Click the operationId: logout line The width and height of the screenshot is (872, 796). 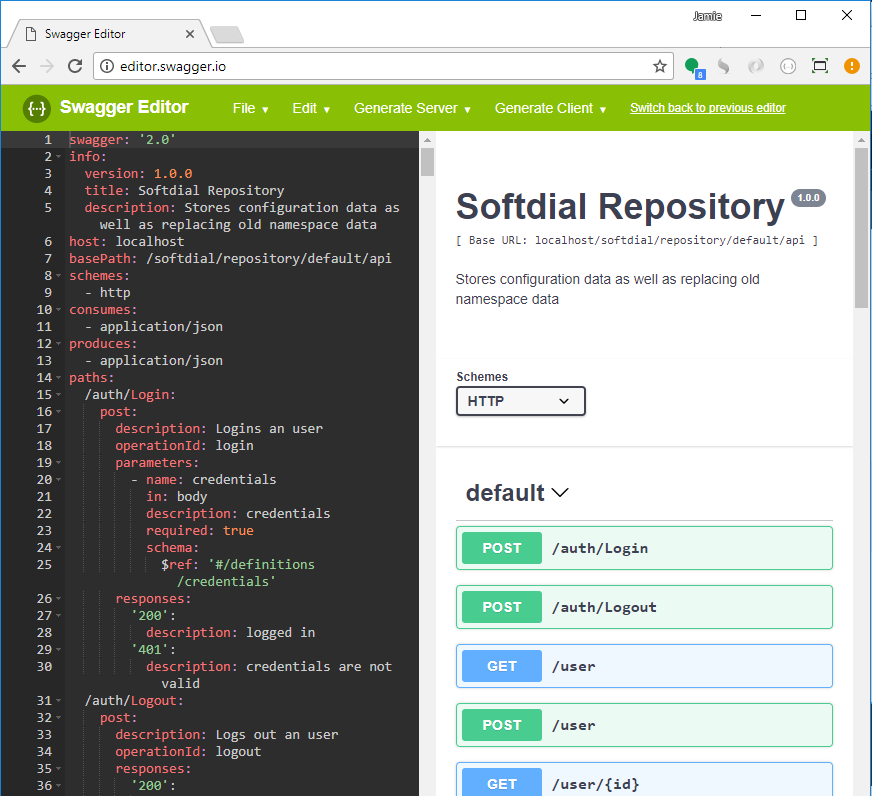click(188, 751)
